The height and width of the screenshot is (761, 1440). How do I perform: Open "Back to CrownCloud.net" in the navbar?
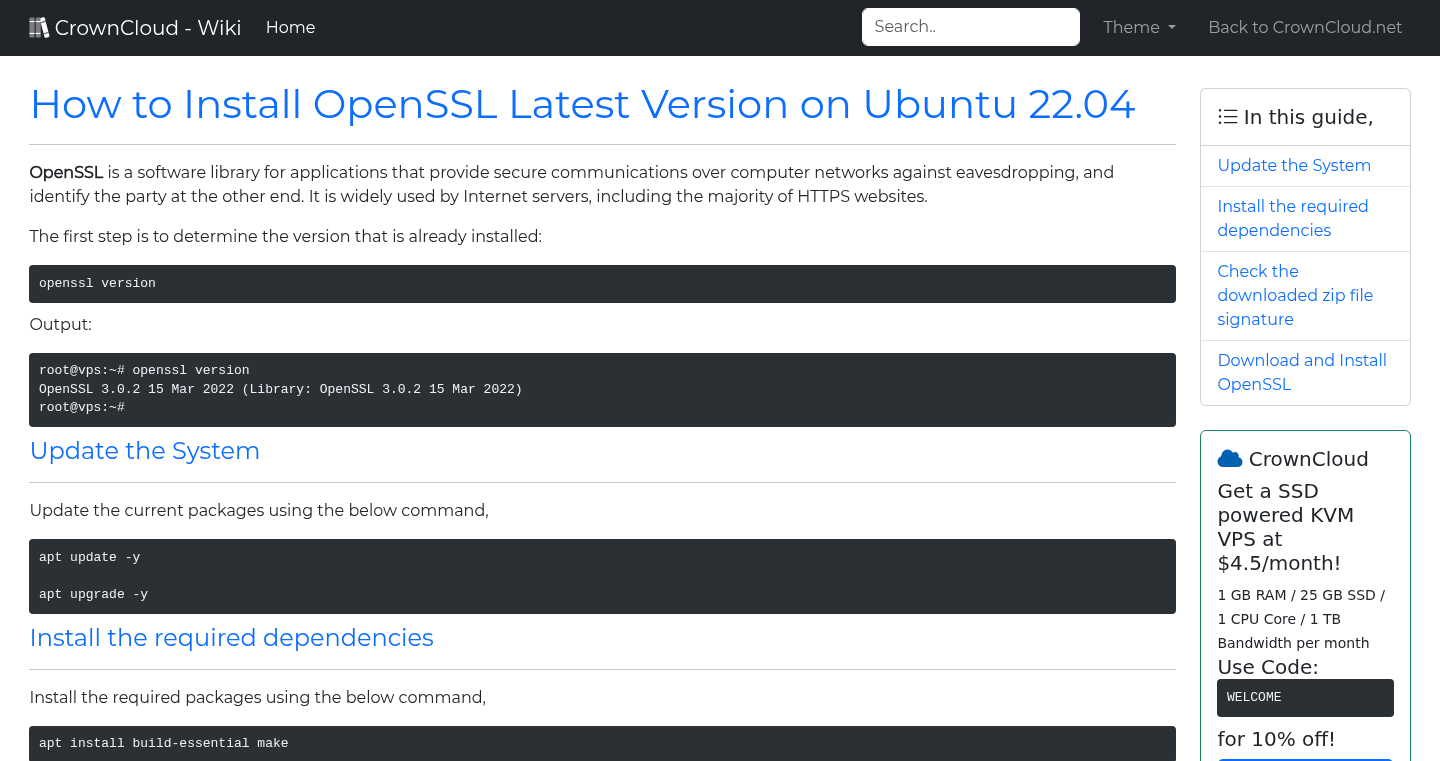coord(1305,27)
